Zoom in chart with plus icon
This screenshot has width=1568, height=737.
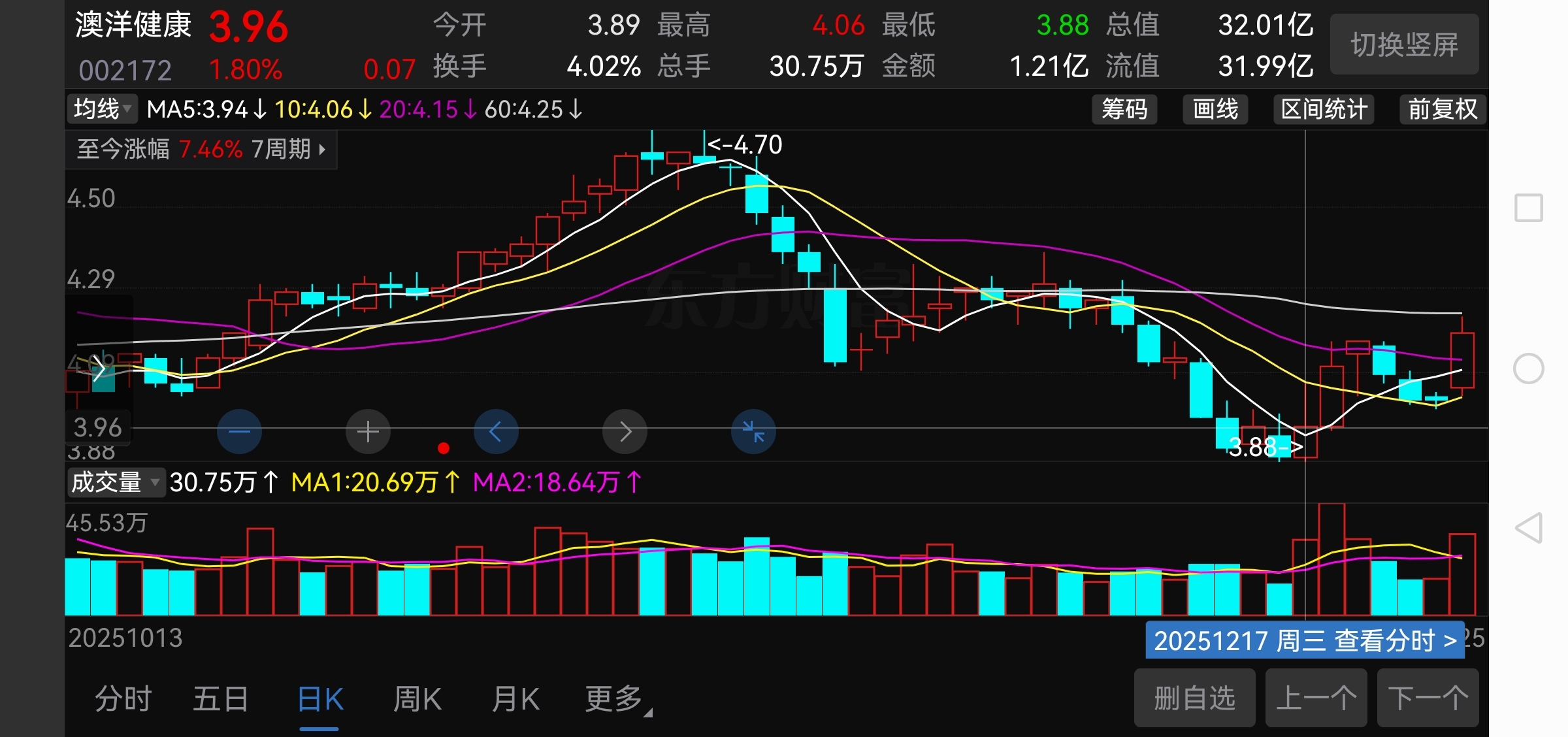tap(368, 432)
